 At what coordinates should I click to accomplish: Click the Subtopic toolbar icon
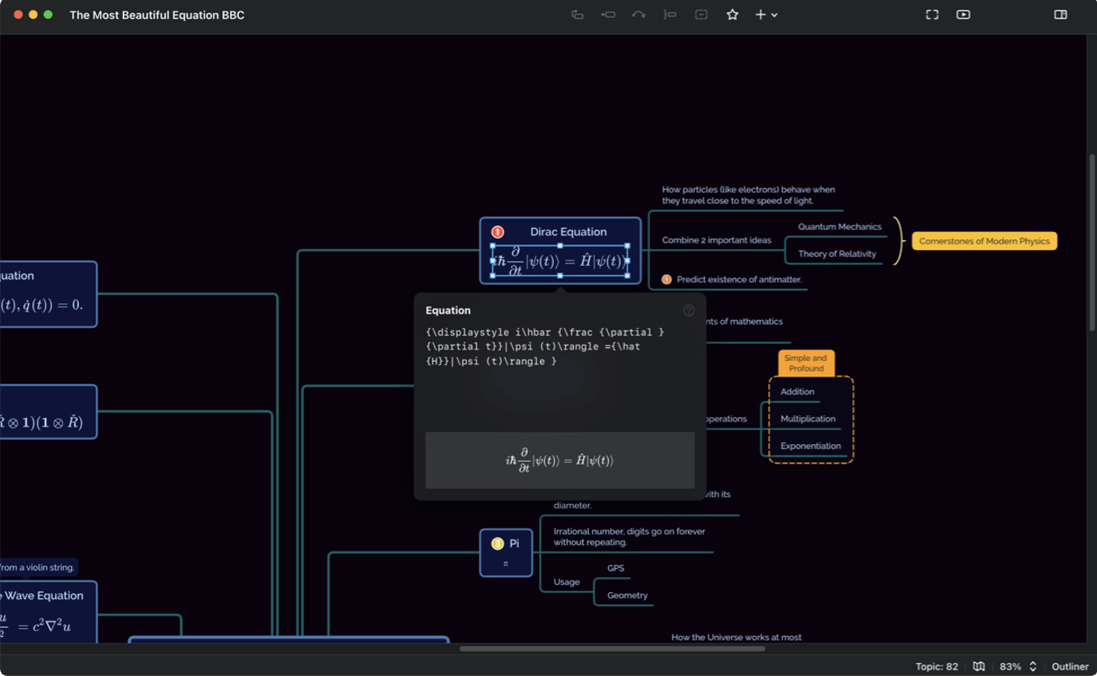coord(608,15)
